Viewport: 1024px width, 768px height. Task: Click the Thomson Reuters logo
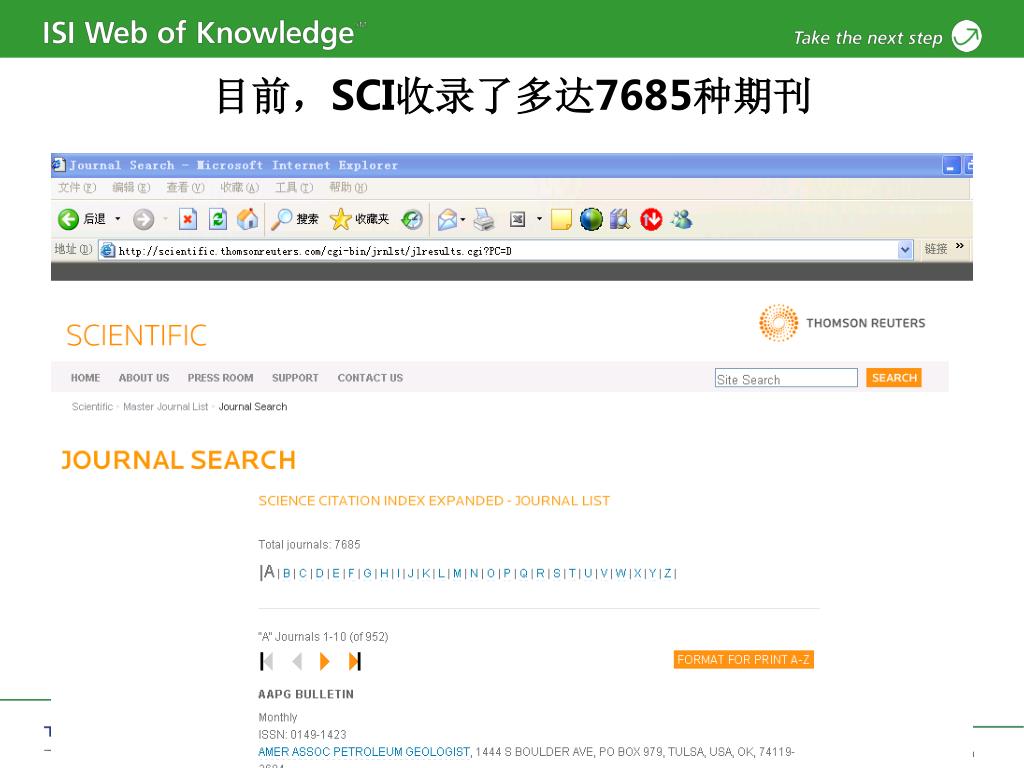842,323
